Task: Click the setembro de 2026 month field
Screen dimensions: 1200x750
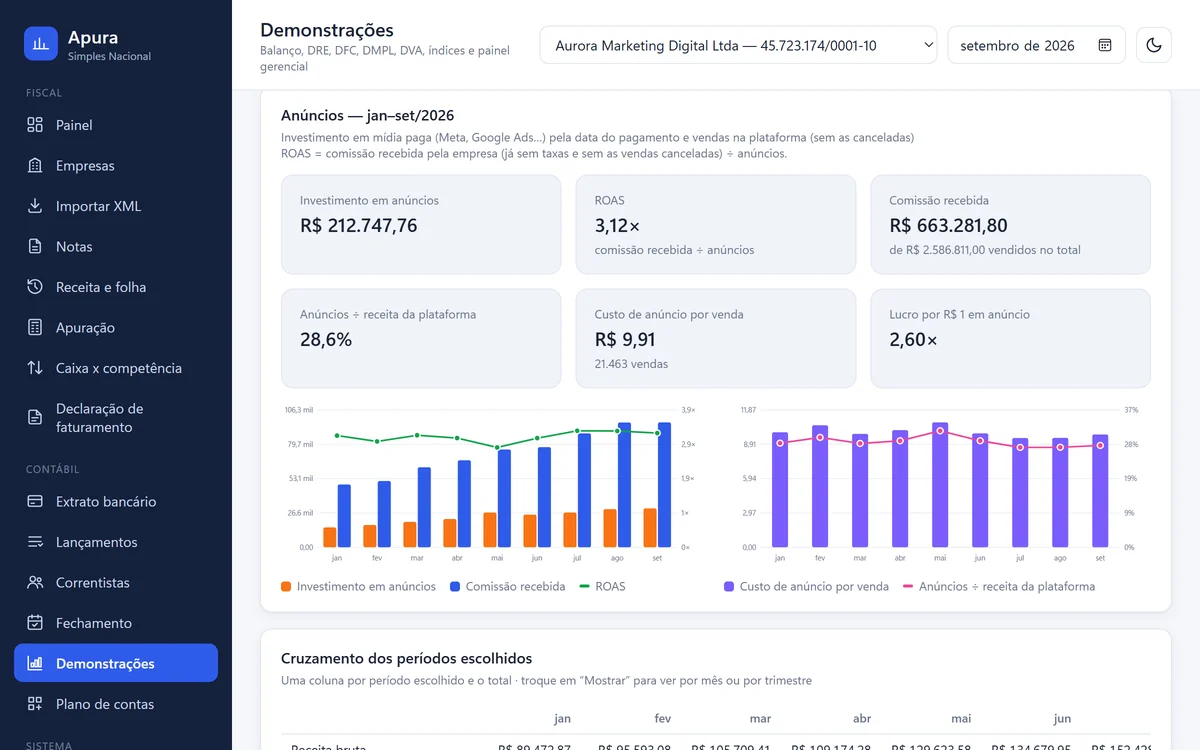Action: click(x=1036, y=45)
